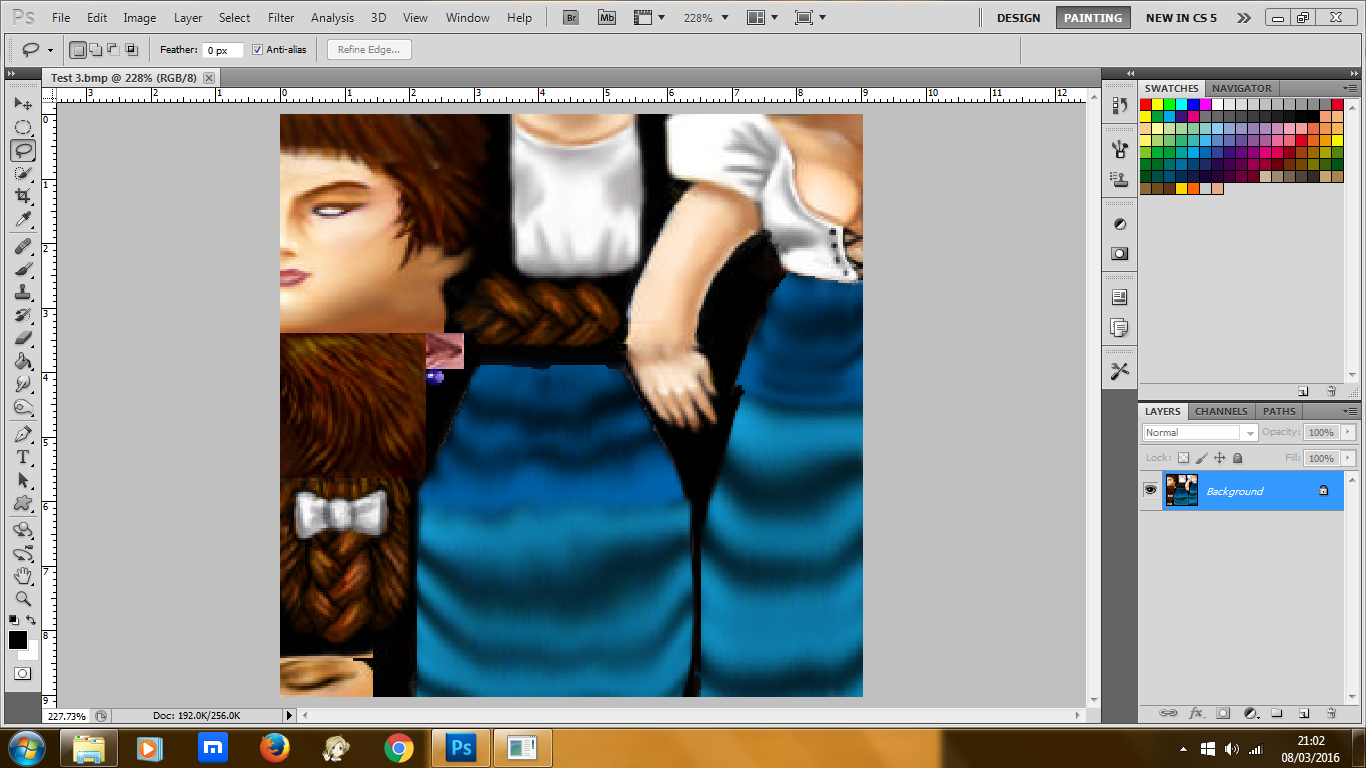The width and height of the screenshot is (1366, 768).
Task: Launch Mini Bridge from Mb icon
Action: pos(607,18)
